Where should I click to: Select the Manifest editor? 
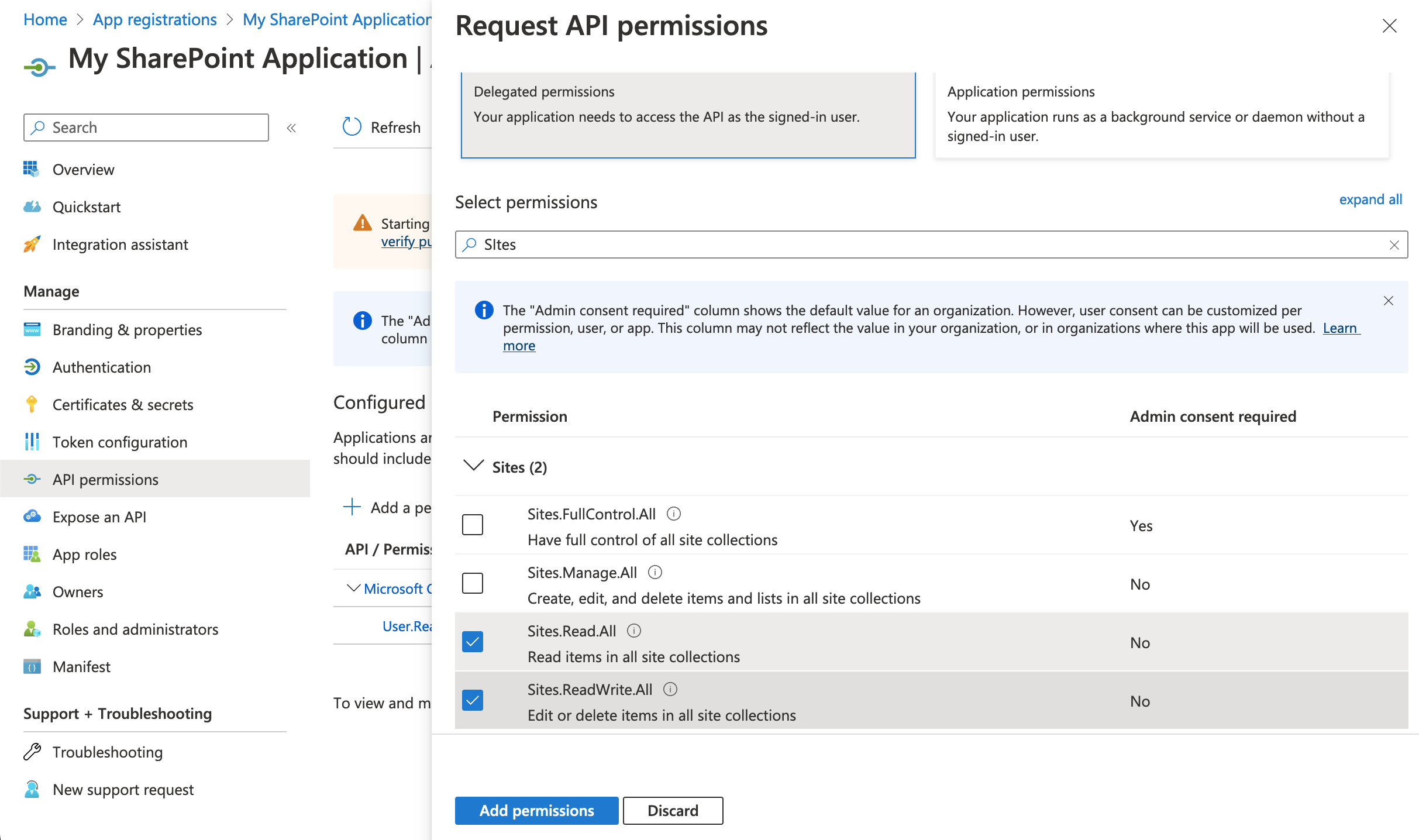click(x=81, y=666)
